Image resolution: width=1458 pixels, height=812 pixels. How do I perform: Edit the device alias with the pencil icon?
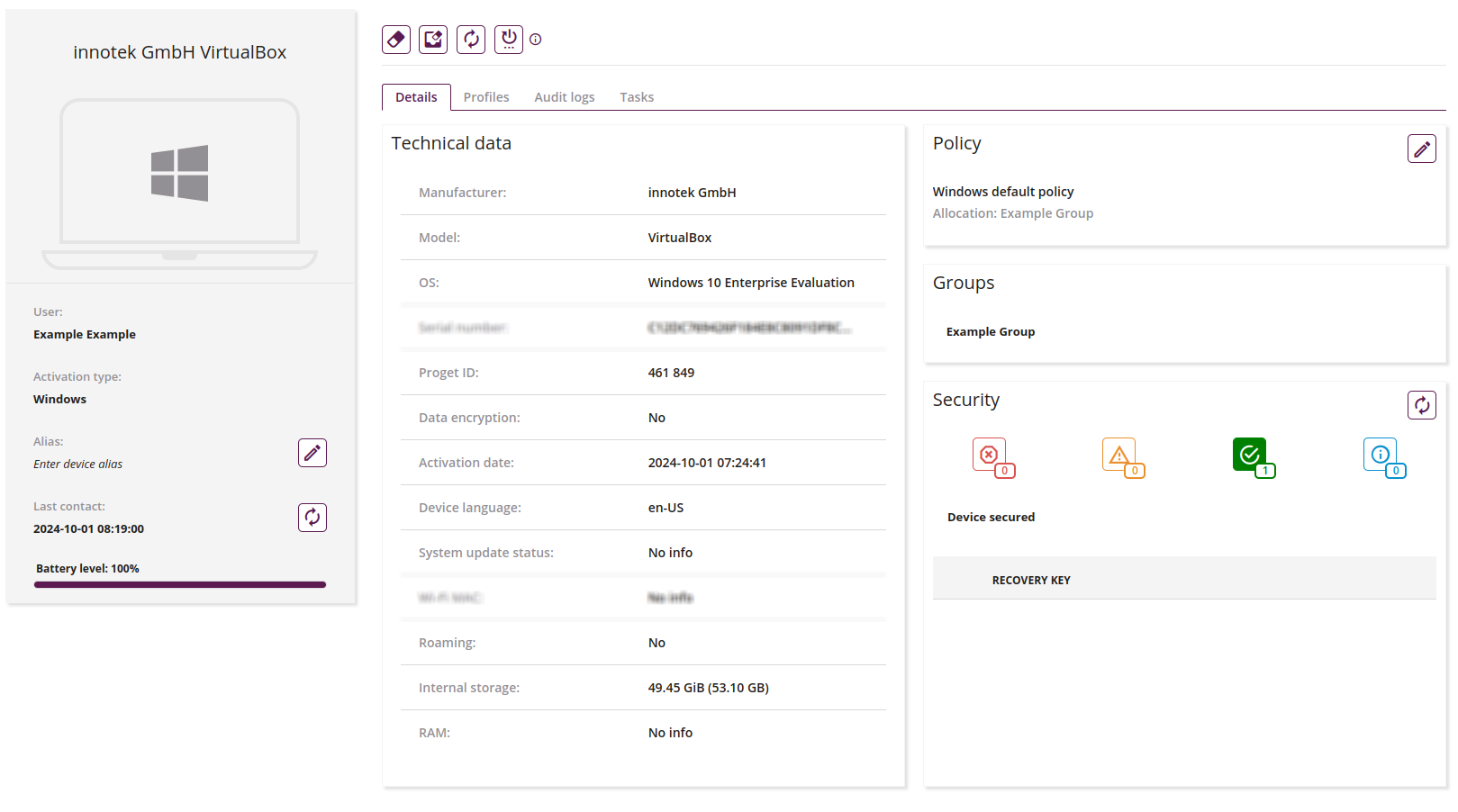coord(312,453)
